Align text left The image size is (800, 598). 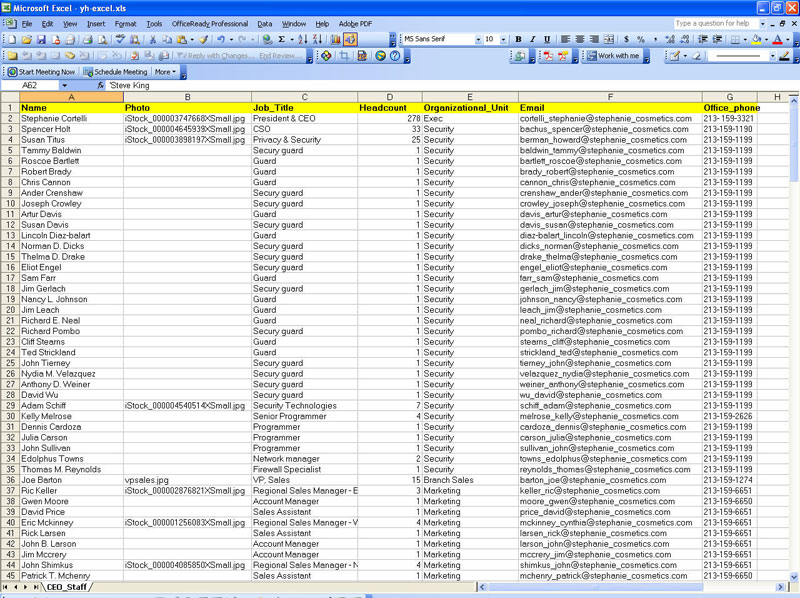click(565, 39)
